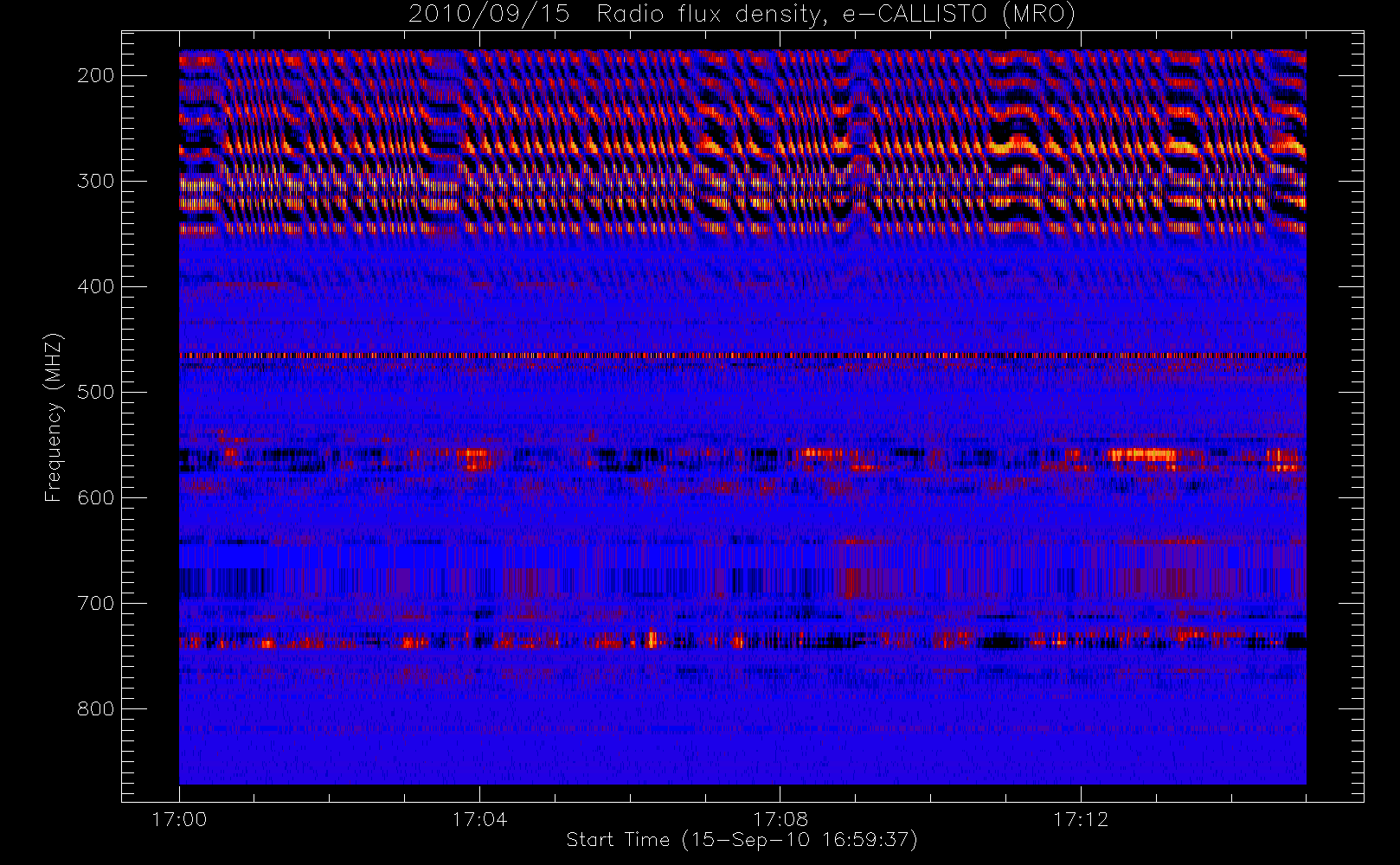Click the 17:00 time tick label
This screenshot has width=1400, height=865.
[x=179, y=819]
